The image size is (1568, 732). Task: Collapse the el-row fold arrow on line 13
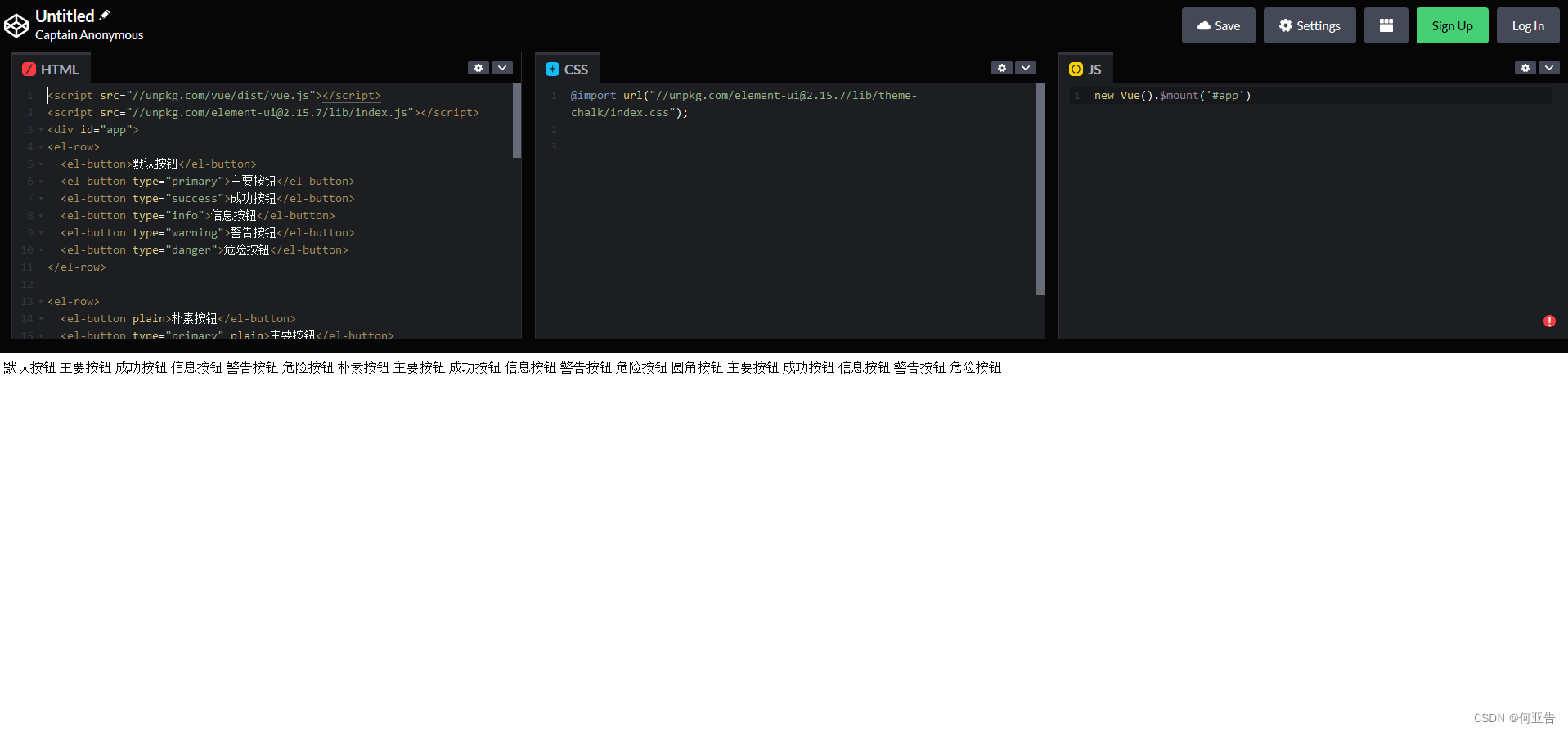40,302
